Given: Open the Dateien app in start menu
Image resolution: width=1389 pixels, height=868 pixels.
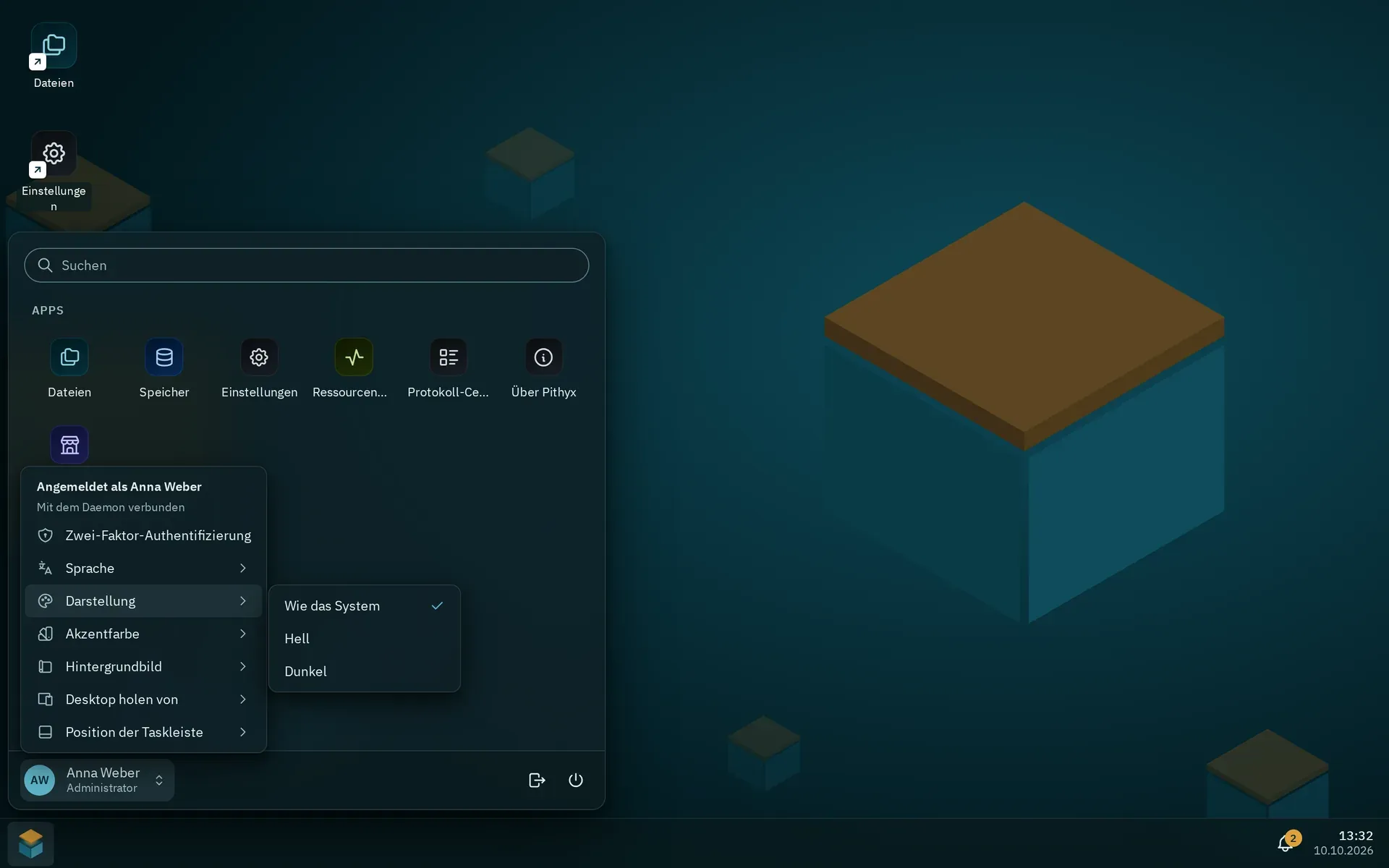Looking at the screenshot, I should tap(69, 357).
